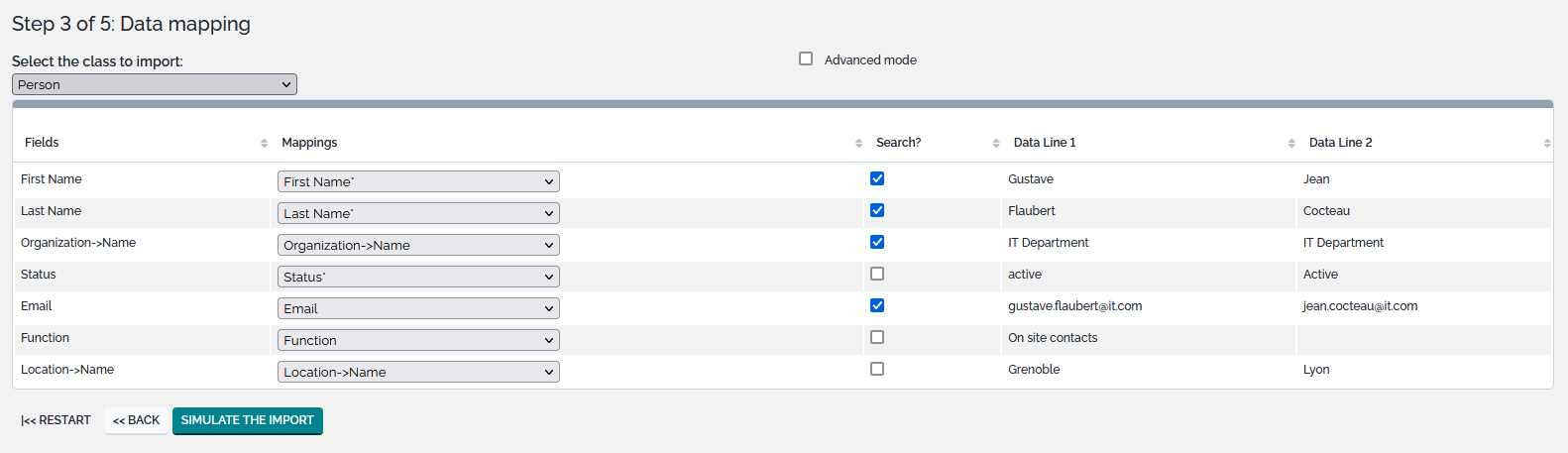
Task: Uncheck Search for First Name row
Action: [x=877, y=179]
